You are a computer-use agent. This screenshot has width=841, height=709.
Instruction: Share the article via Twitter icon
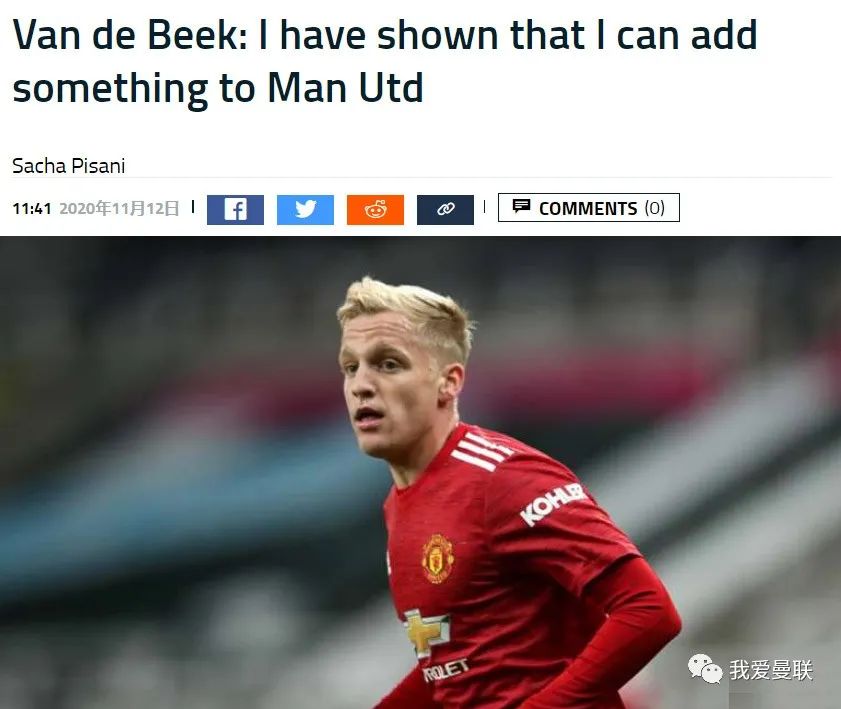(305, 210)
